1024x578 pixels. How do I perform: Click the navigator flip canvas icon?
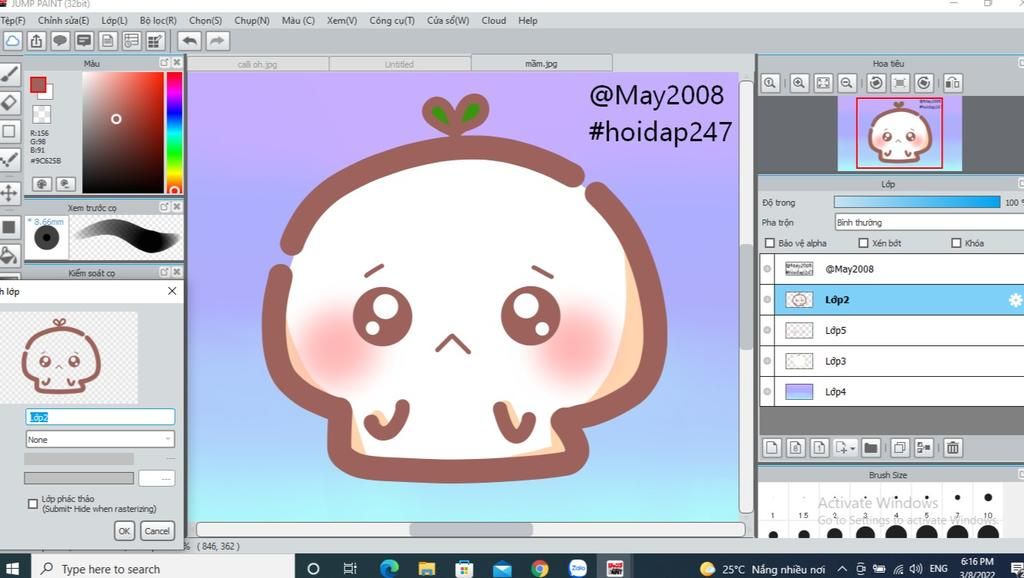[x=953, y=83]
